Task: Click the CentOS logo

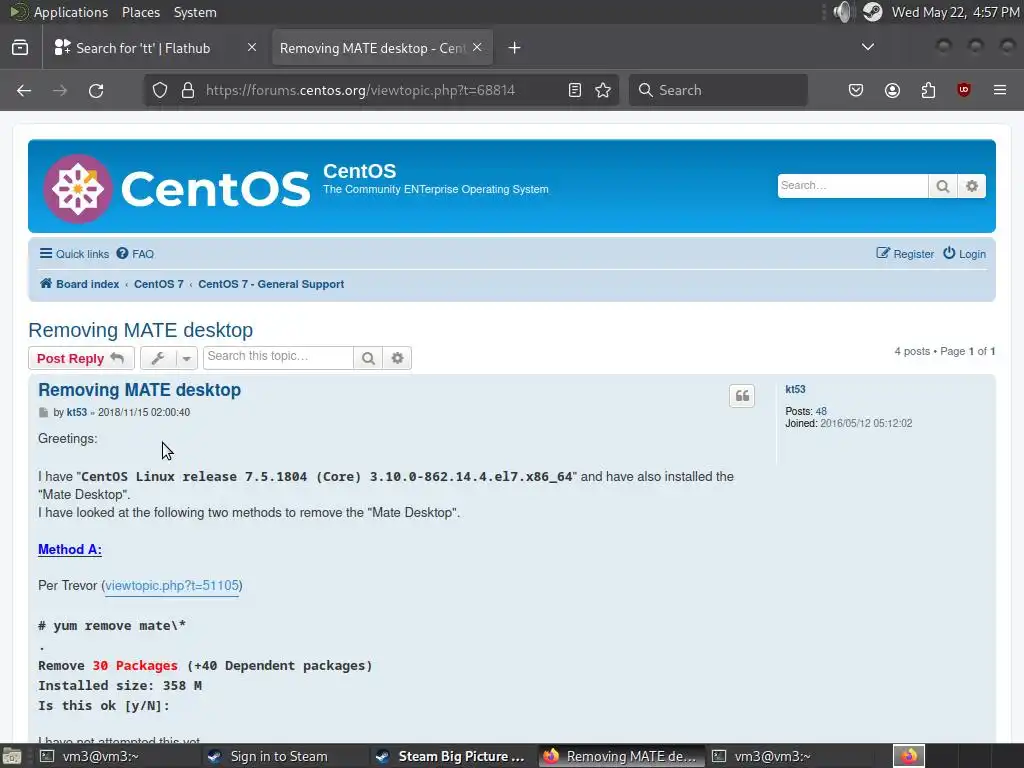Action: tap(176, 189)
